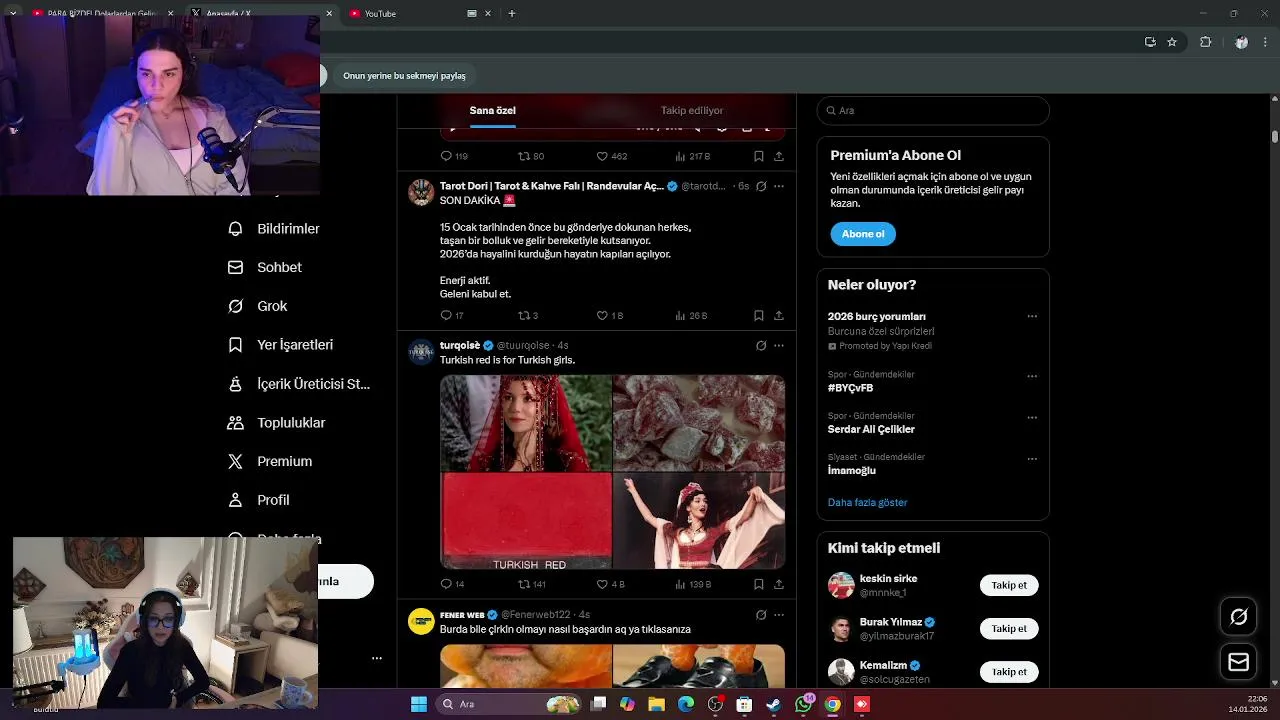
Task: Open bride photo in turqoisè post
Action: point(526,423)
